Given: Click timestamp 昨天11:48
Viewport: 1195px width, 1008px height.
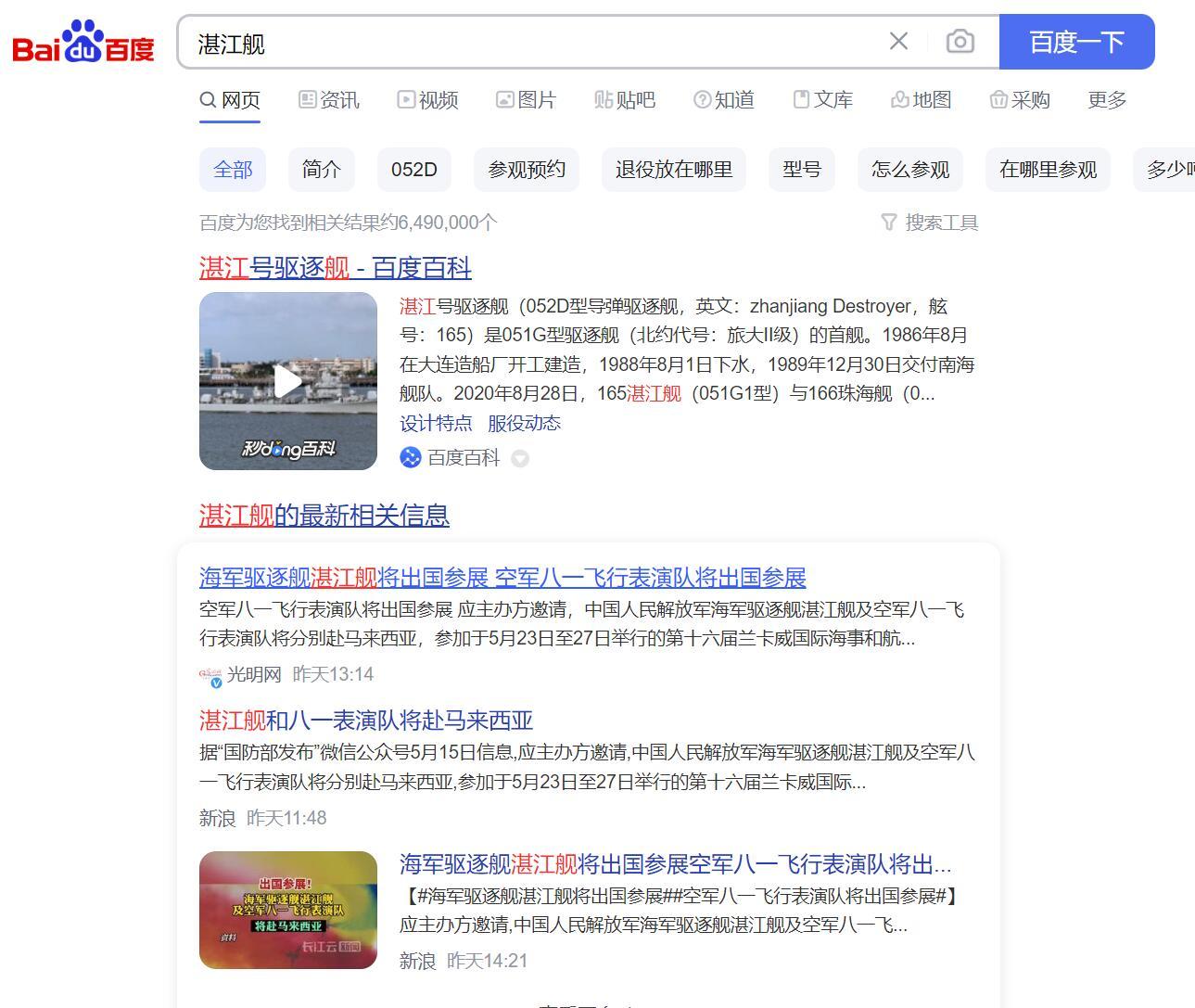Looking at the screenshot, I should [x=286, y=818].
